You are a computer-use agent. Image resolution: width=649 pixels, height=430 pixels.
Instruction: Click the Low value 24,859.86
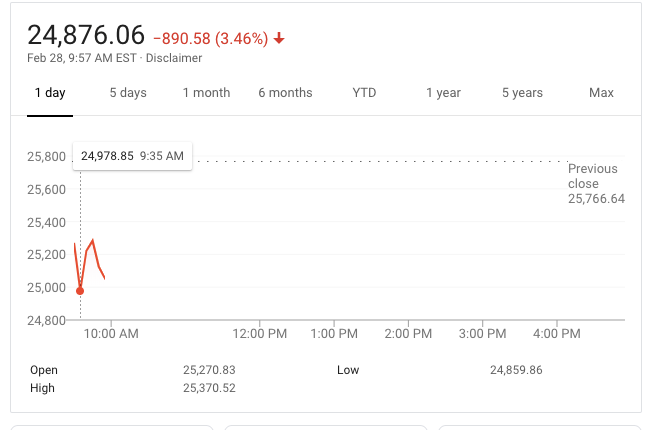516,370
